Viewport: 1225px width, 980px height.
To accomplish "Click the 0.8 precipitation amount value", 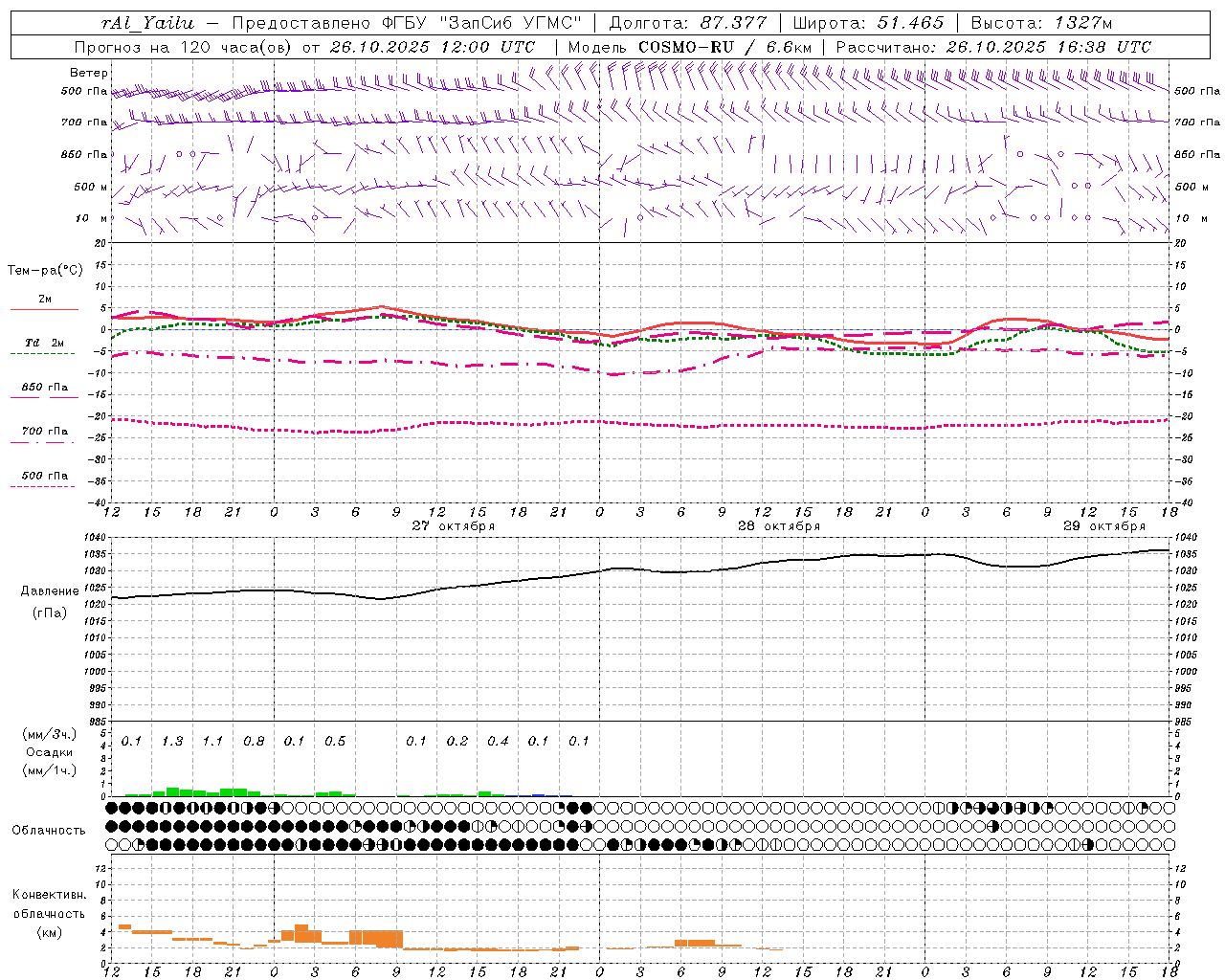I will pos(254,742).
